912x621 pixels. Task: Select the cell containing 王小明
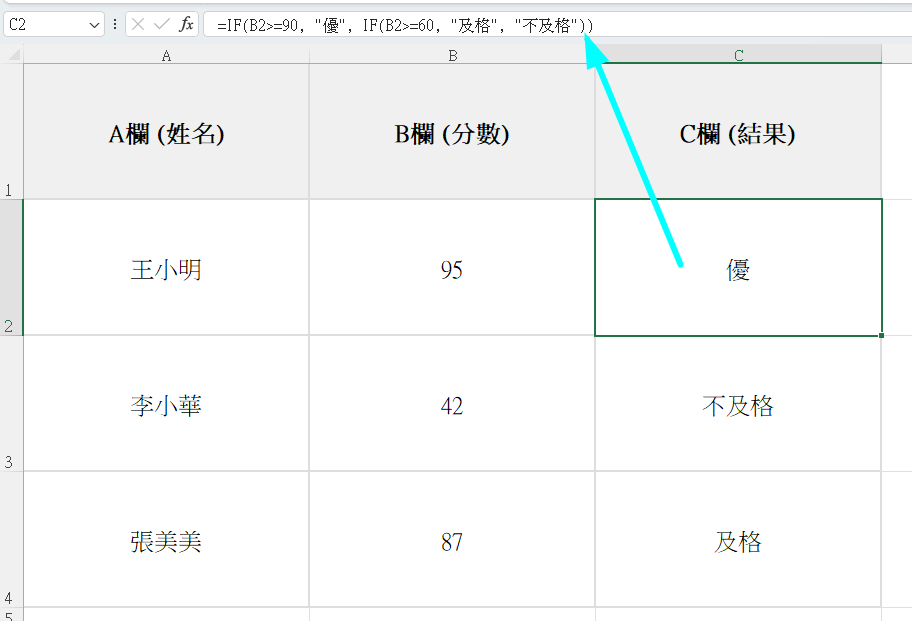[x=165, y=267]
